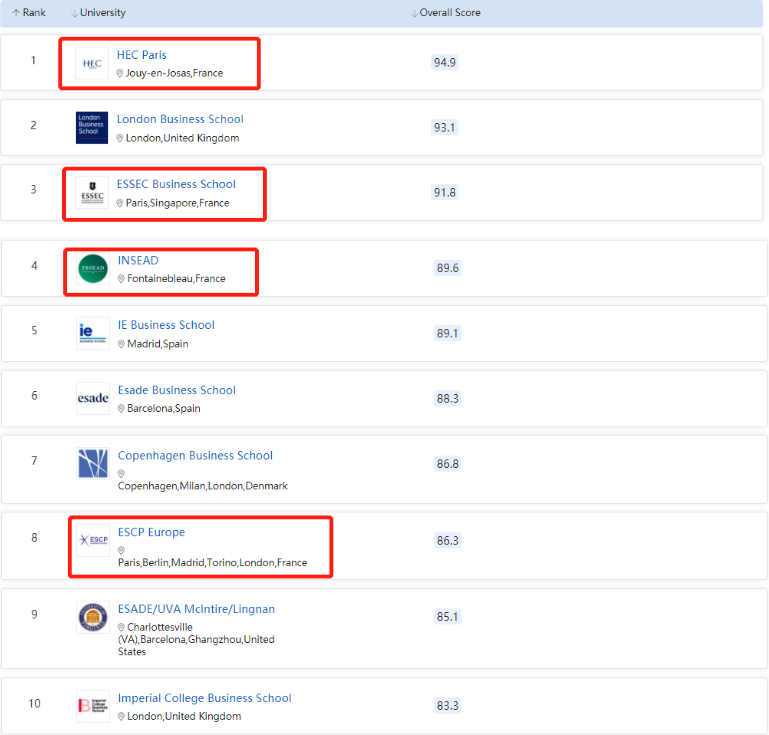
Task: Click the location pin next to Paris,Singapore,France
Action: [x=120, y=203]
